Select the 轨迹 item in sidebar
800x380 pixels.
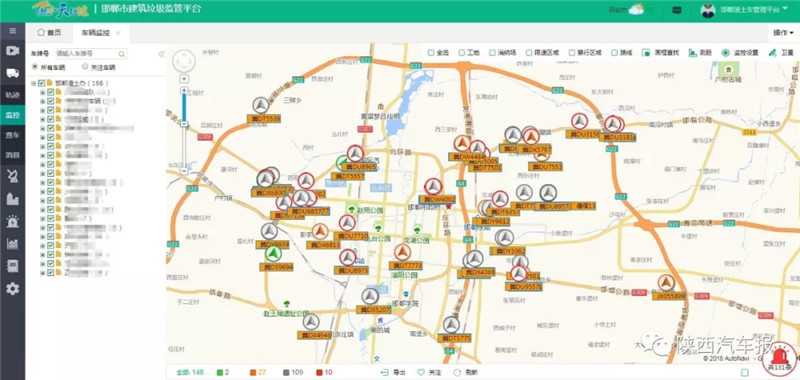point(12,95)
